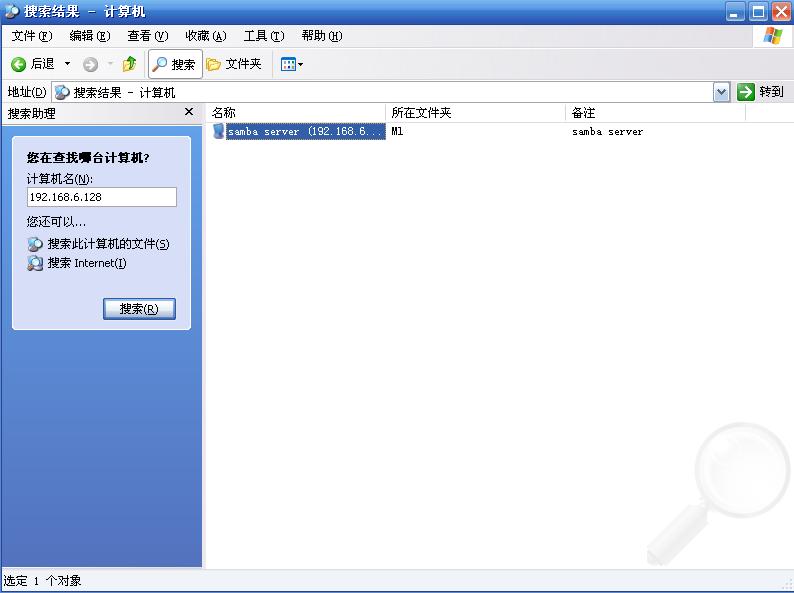Close the Search Assistant panel
Image resolution: width=794 pixels, height=593 pixels.
(189, 113)
